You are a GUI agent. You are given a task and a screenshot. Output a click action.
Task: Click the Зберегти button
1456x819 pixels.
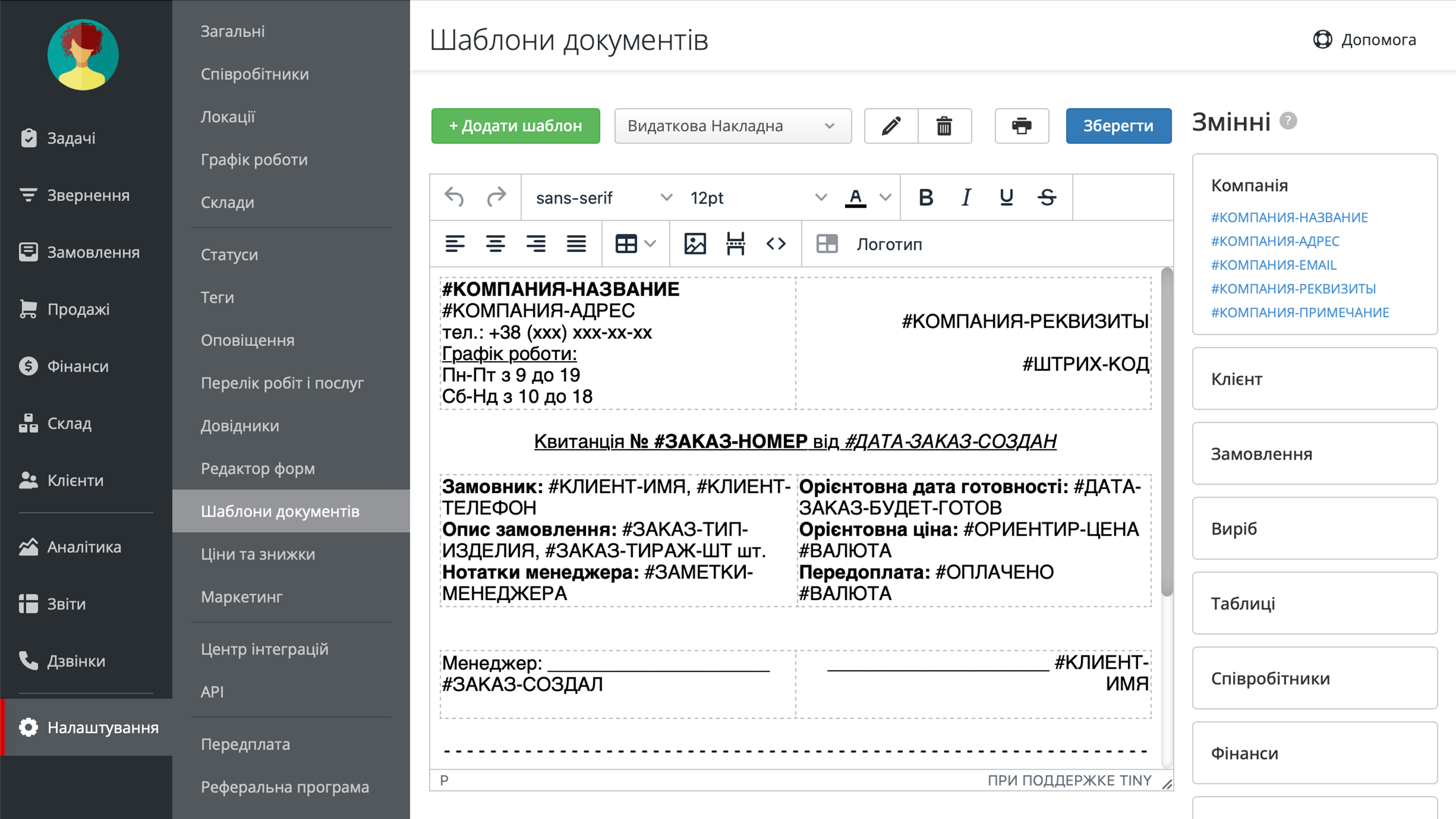click(x=1118, y=126)
